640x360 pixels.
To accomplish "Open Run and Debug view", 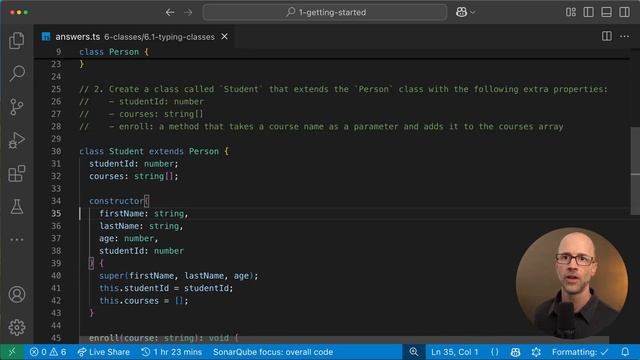I will tap(17, 140).
